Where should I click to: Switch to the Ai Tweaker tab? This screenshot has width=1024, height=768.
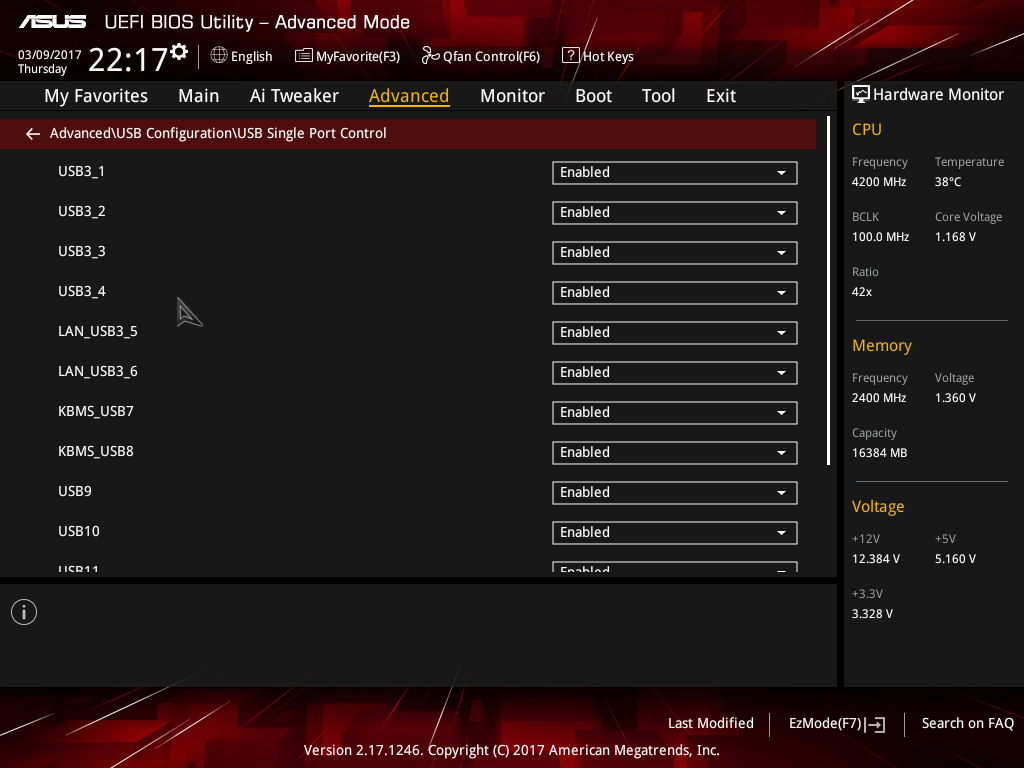click(x=294, y=96)
